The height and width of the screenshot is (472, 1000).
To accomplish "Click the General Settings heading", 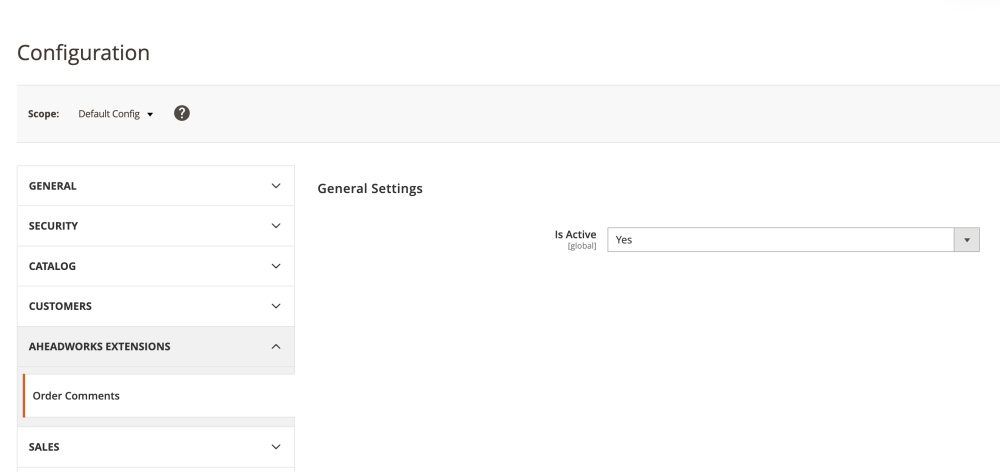I will coord(370,189).
